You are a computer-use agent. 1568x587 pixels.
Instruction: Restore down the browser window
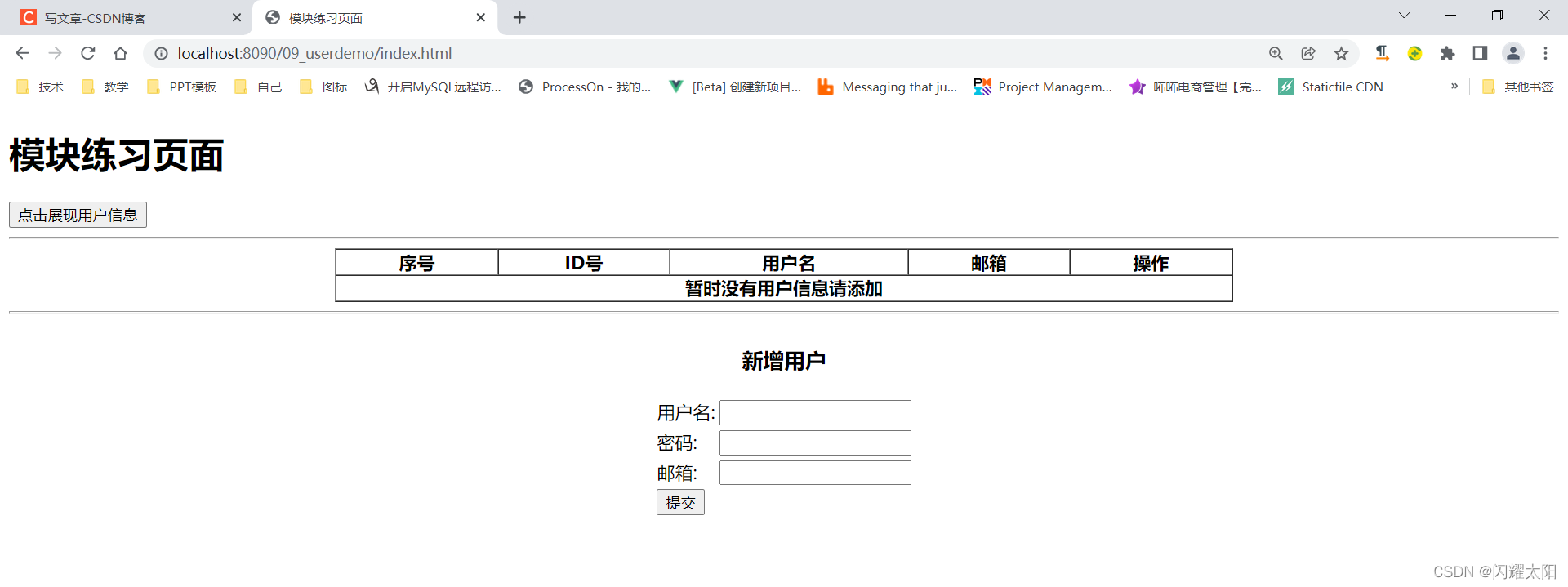click(1497, 16)
